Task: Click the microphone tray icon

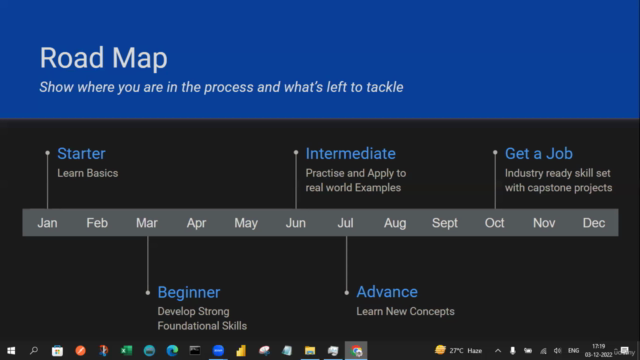Action: coord(513,351)
